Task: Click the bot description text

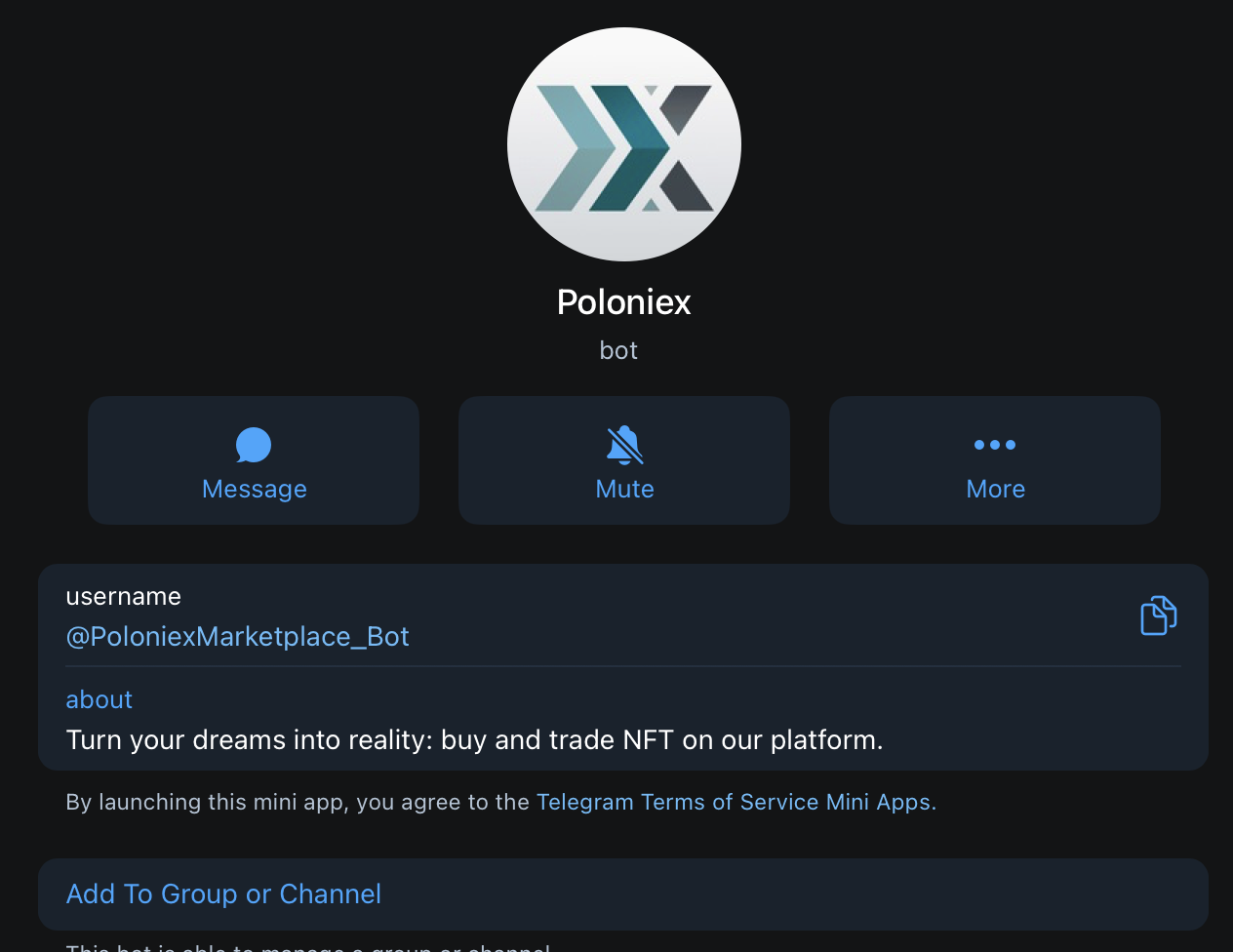Action: pos(474,739)
